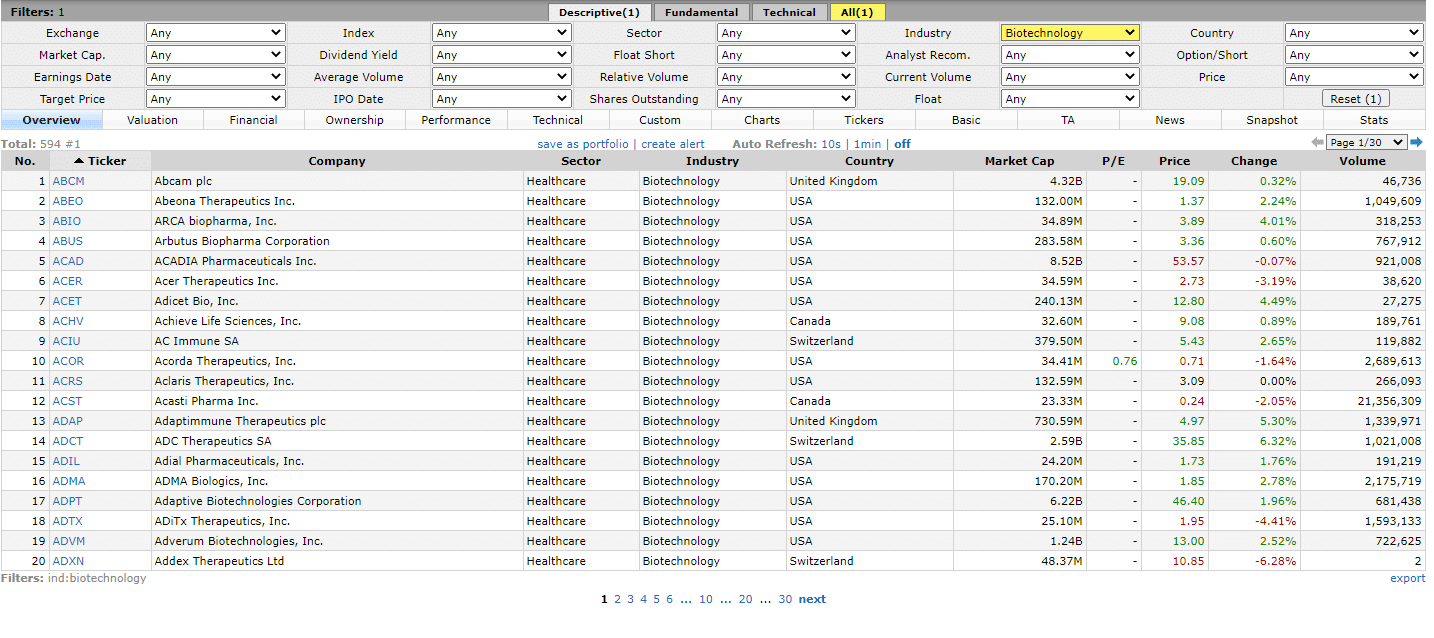Open the ADPT ticker link
Screen dimensions: 1434x638
click(x=68, y=501)
